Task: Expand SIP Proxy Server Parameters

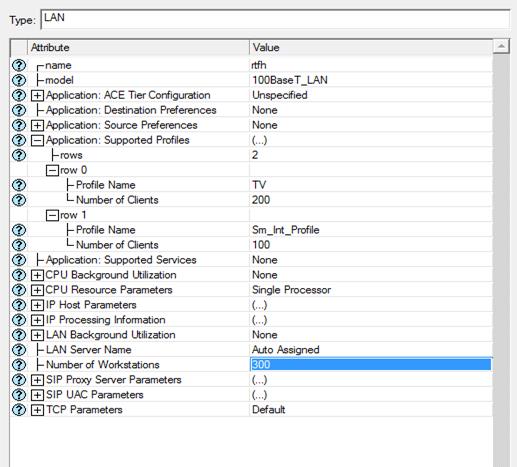Action: click(37, 380)
